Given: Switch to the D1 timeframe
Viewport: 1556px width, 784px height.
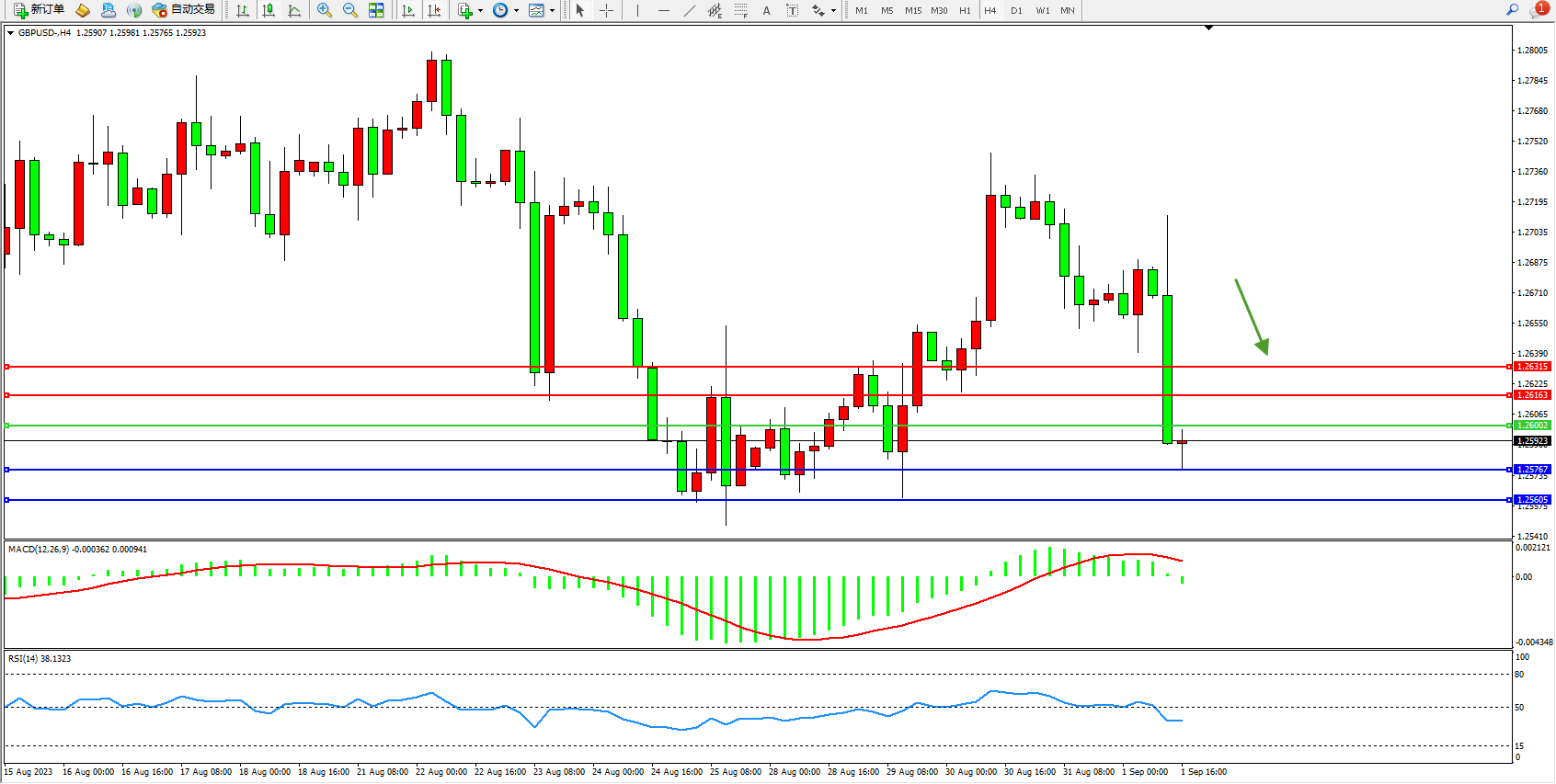Looking at the screenshot, I should point(1016,10).
